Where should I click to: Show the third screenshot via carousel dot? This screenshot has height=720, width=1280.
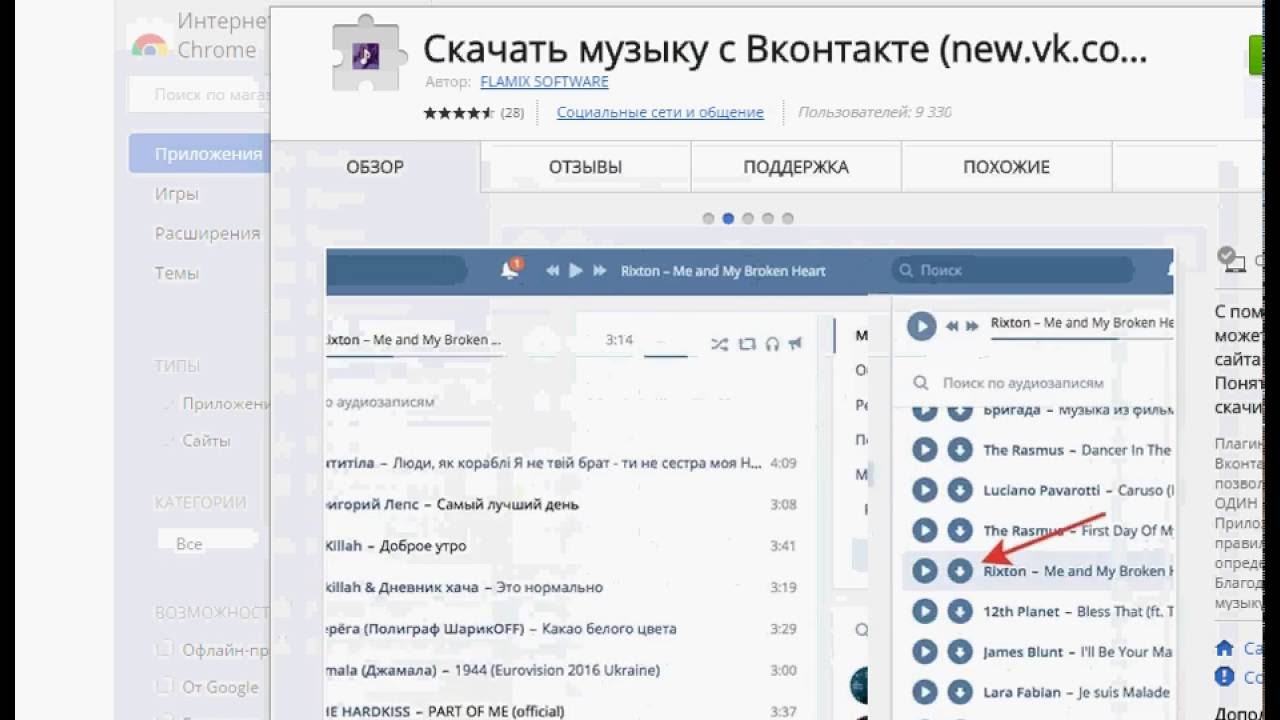click(x=748, y=218)
